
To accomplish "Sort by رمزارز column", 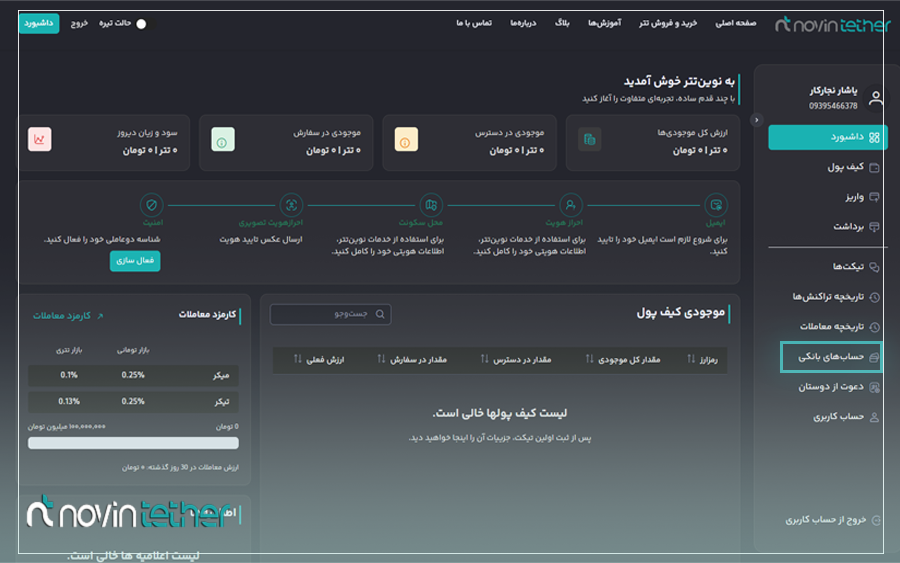I will click(703, 359).
